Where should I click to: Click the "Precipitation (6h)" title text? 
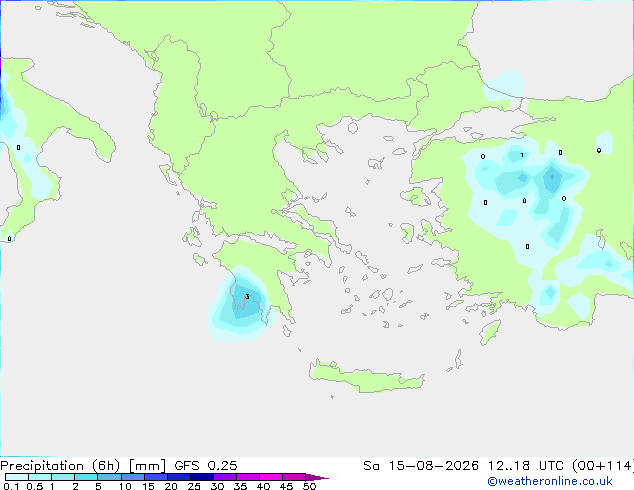[x=60, y=466]
